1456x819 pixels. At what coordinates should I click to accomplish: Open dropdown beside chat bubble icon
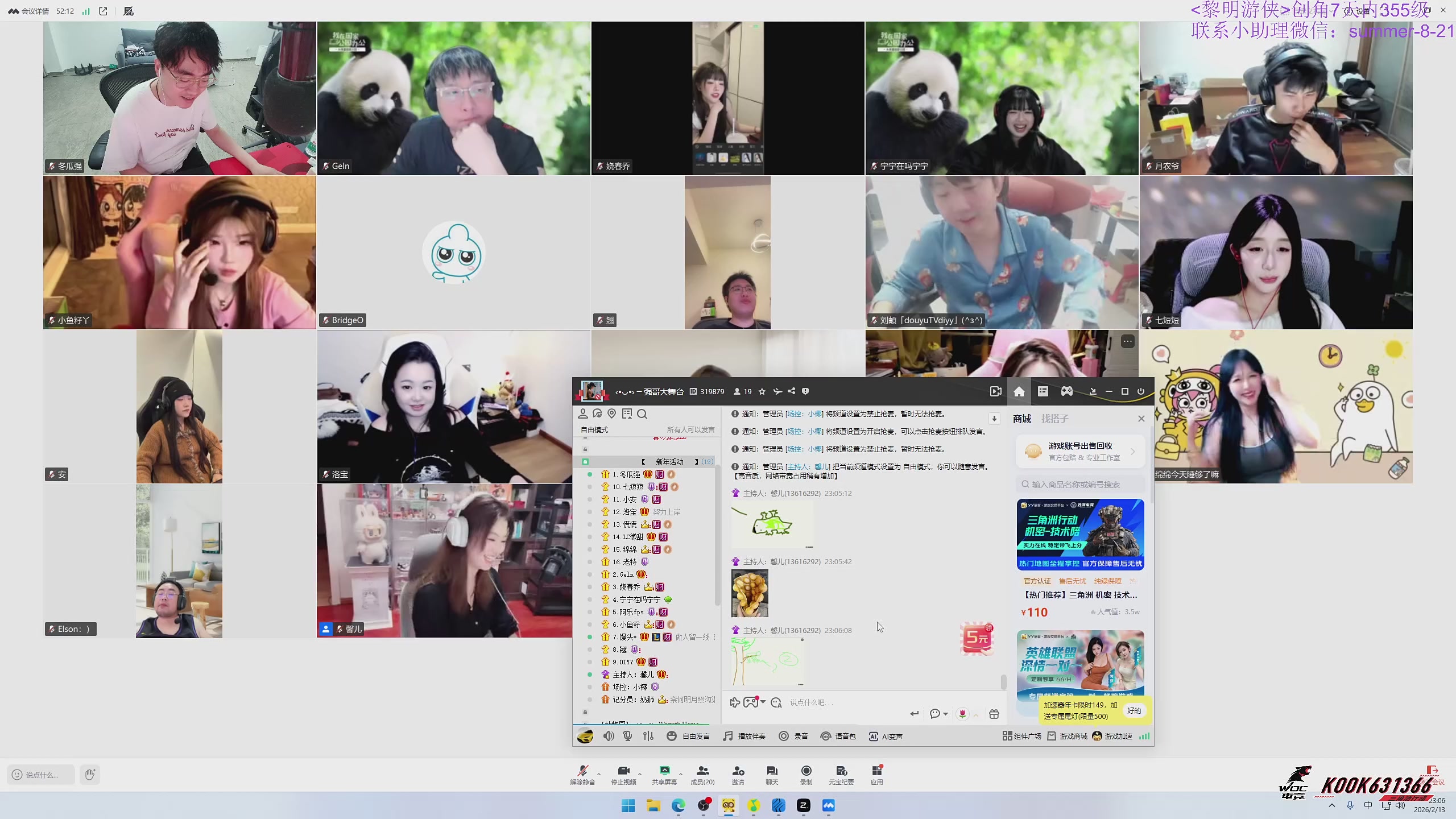945,714
